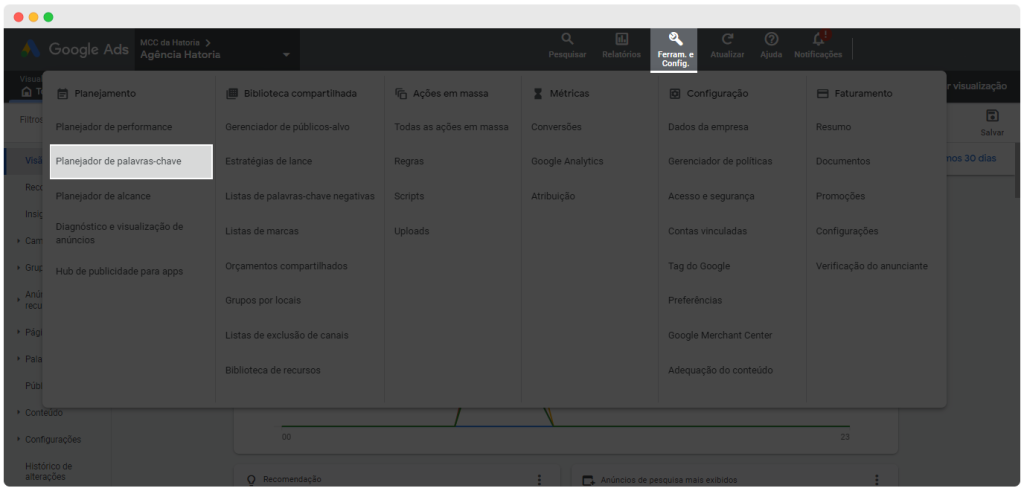This screenshot has width=1024, height=491.
Task: Select Planejador de palavras-chave
Action: (131, 161)
